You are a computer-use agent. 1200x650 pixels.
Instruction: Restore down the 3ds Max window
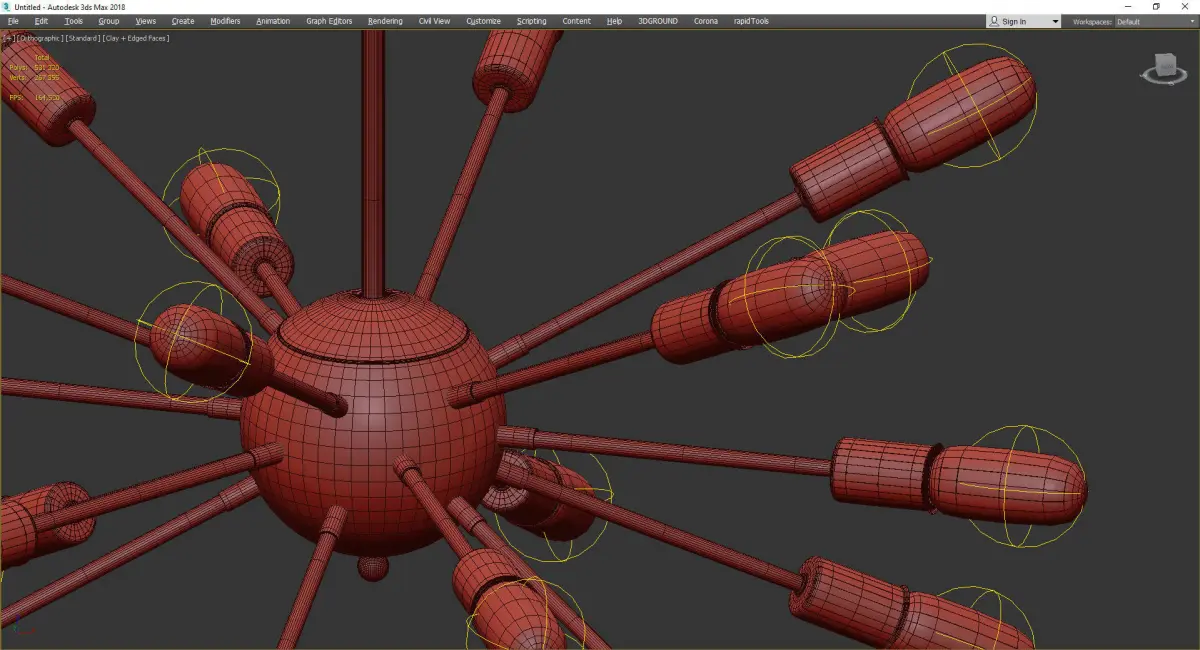[x=1156, y=6]
